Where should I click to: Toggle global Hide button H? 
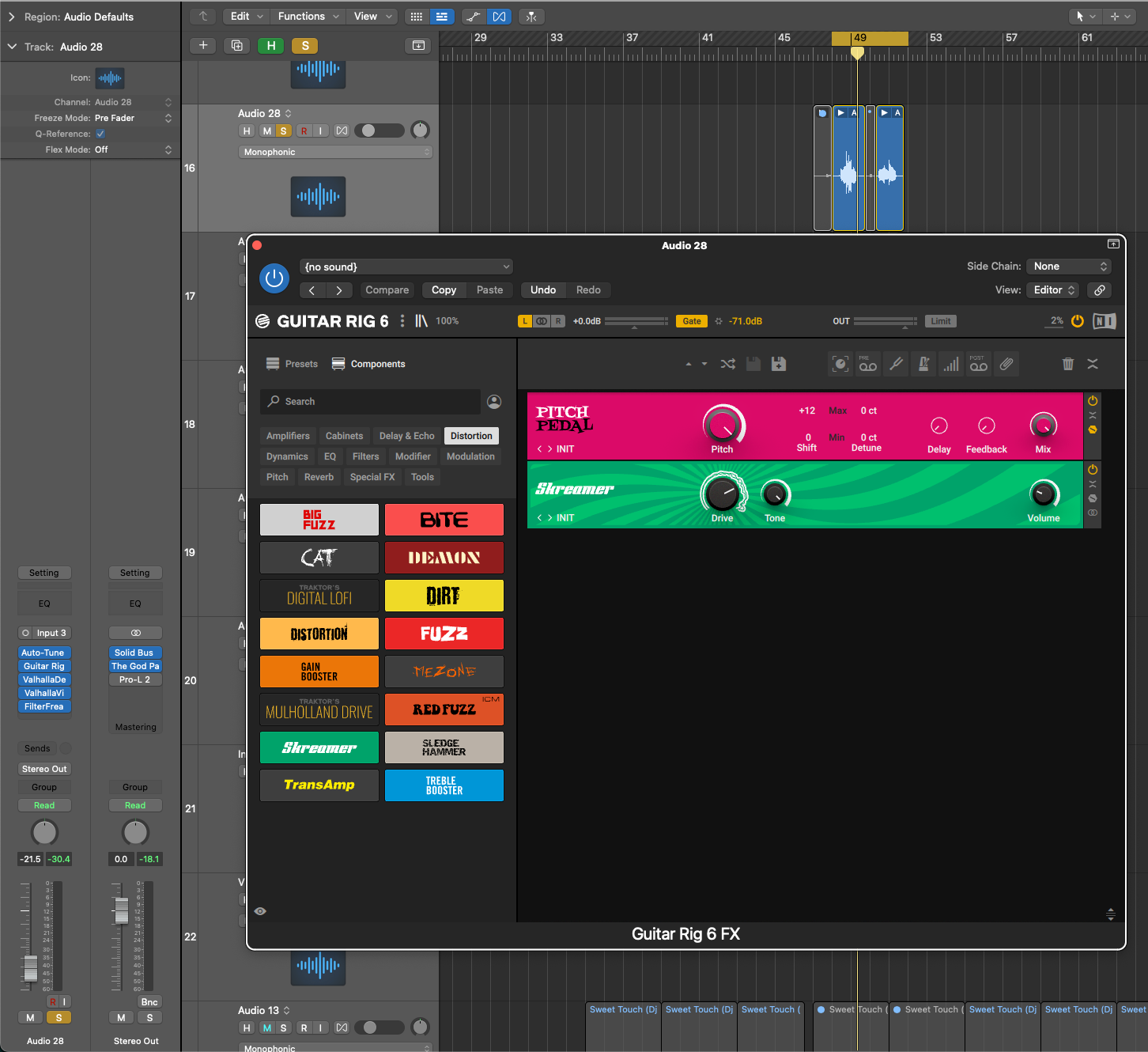click(x=271, y=46)
